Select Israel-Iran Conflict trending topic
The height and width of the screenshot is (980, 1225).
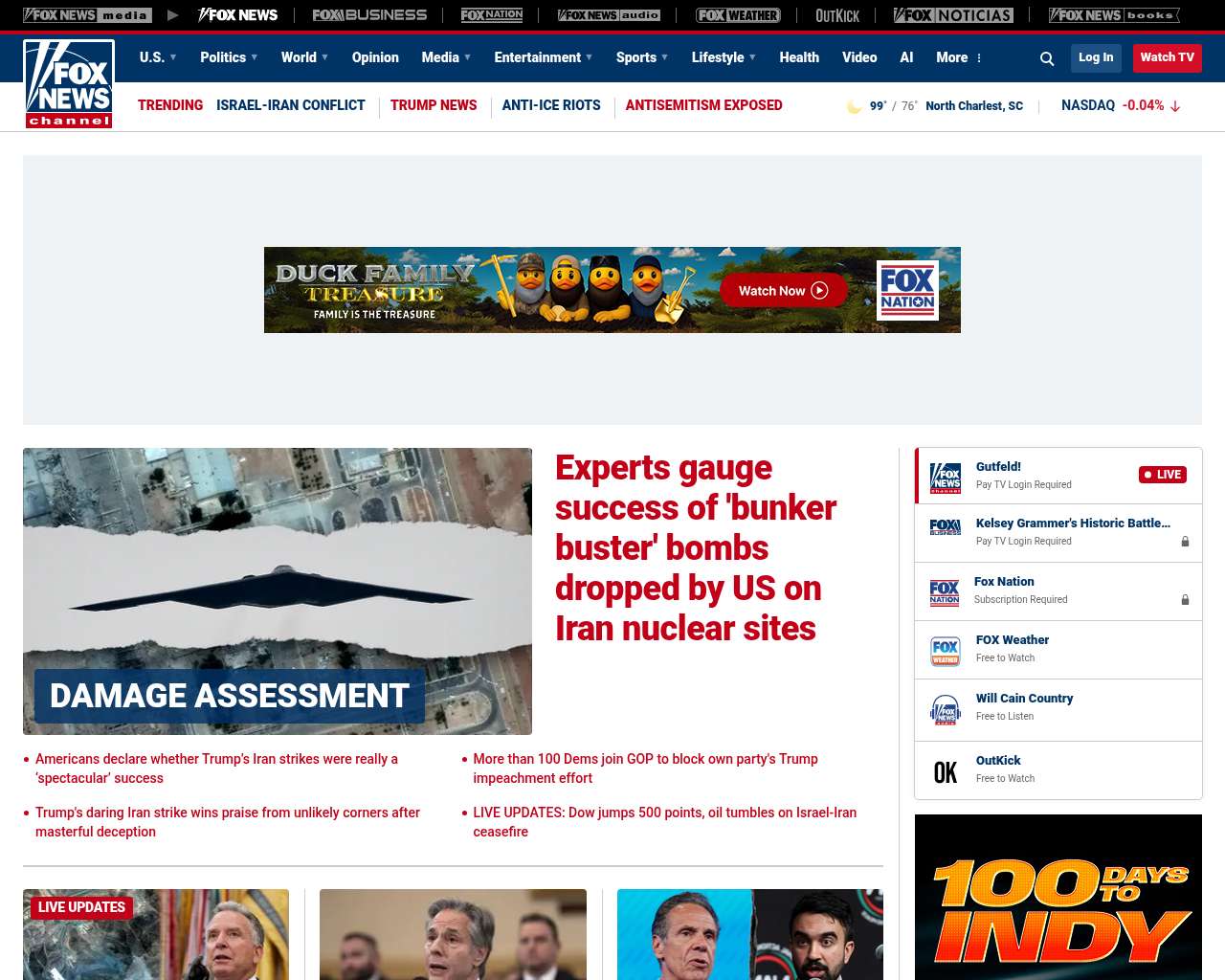pyautogui.click(x=291, y=105)
